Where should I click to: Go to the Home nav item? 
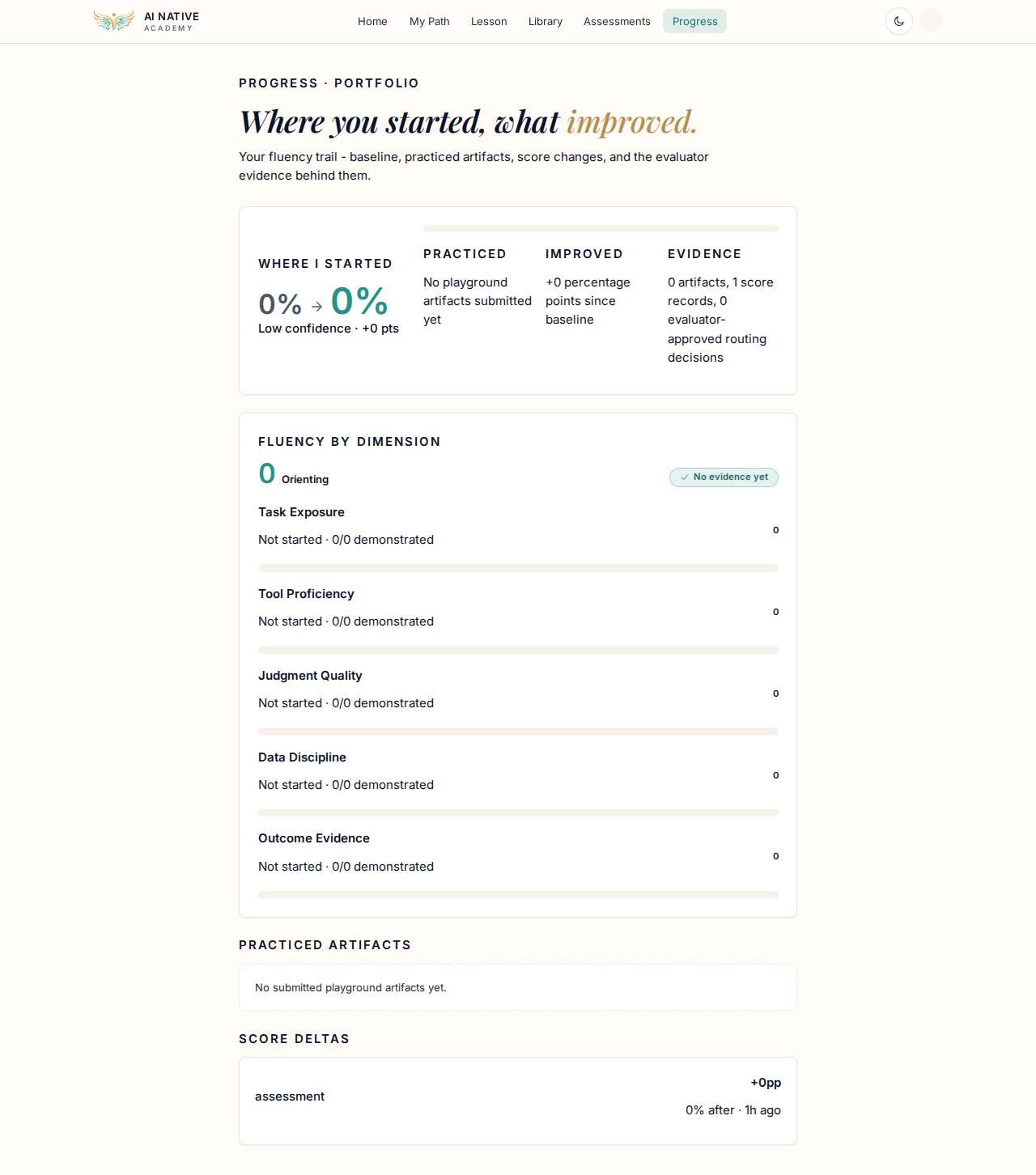(x=372, y=21)
